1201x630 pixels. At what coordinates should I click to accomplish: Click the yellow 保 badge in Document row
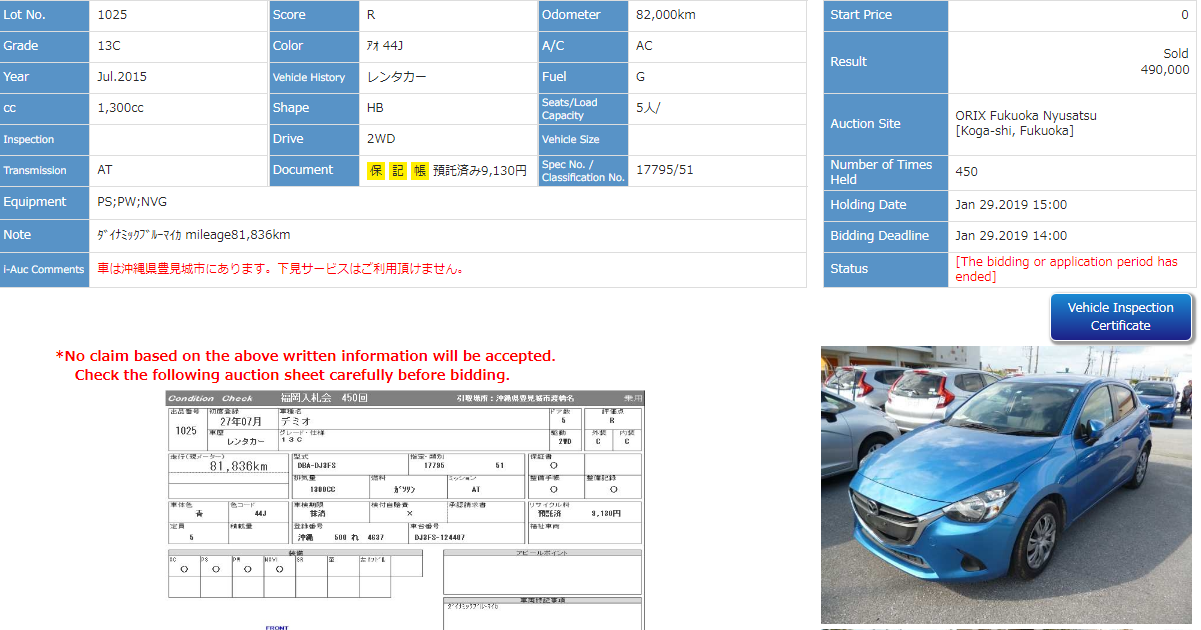376,171
